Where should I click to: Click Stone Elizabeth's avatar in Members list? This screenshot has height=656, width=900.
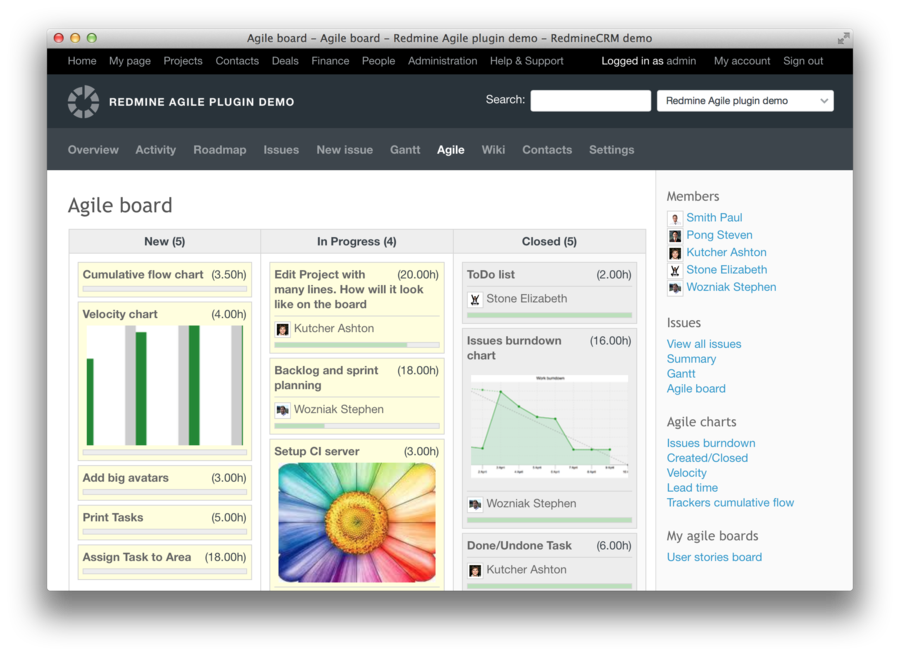[x=675, y=270]
